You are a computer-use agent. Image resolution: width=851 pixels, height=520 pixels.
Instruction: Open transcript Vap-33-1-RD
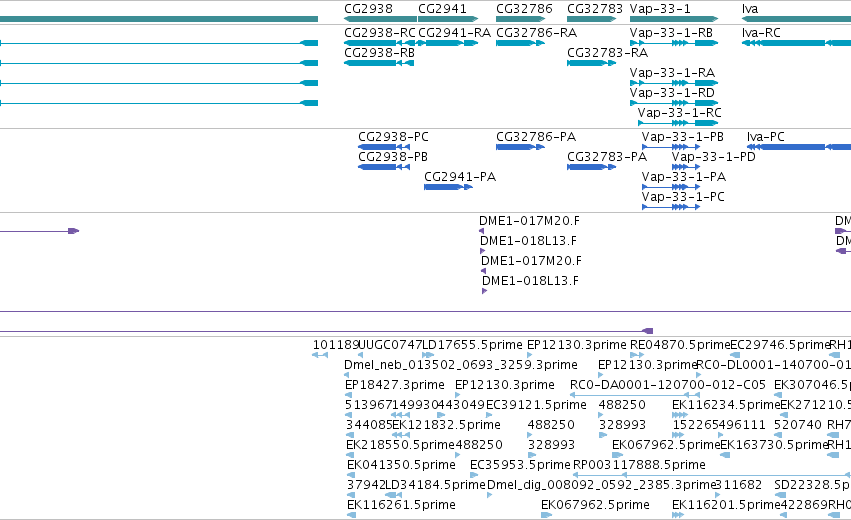[674, 103]
